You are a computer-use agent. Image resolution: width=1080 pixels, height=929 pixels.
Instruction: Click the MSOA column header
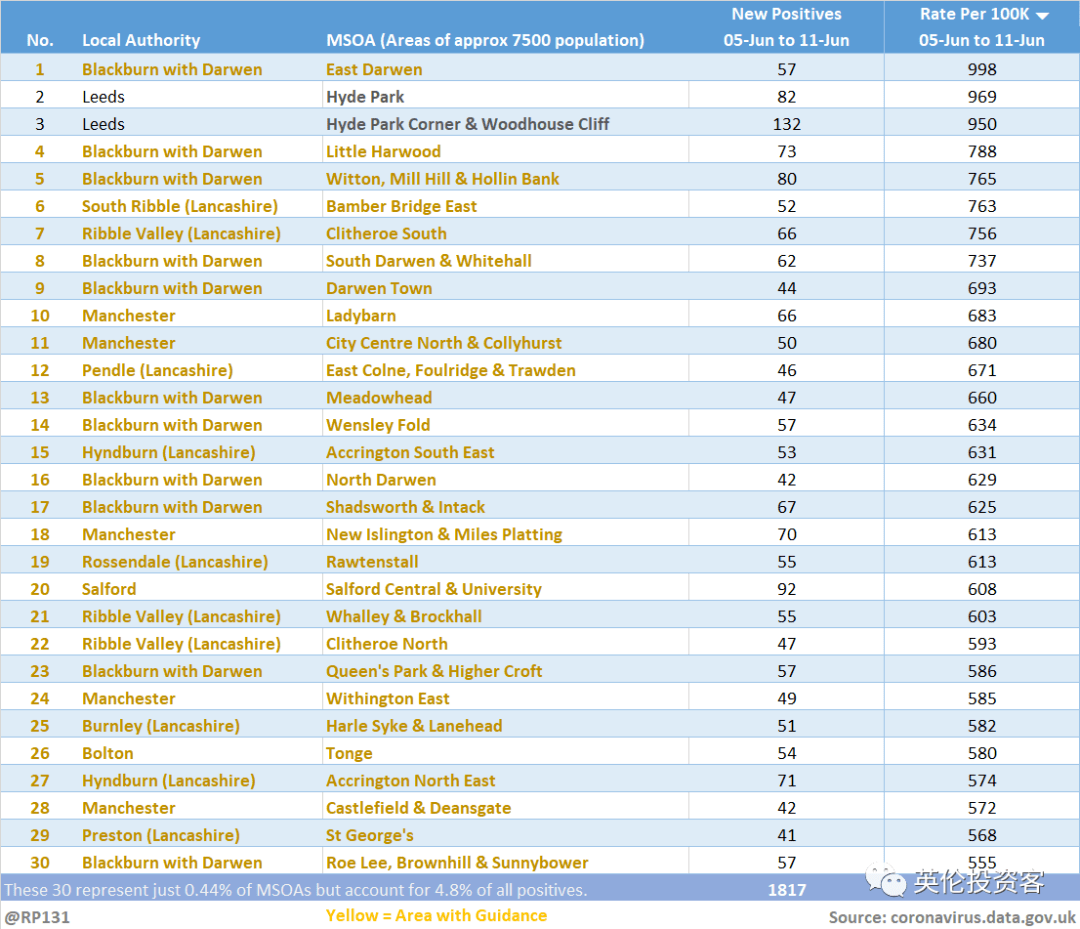point(485,40)
